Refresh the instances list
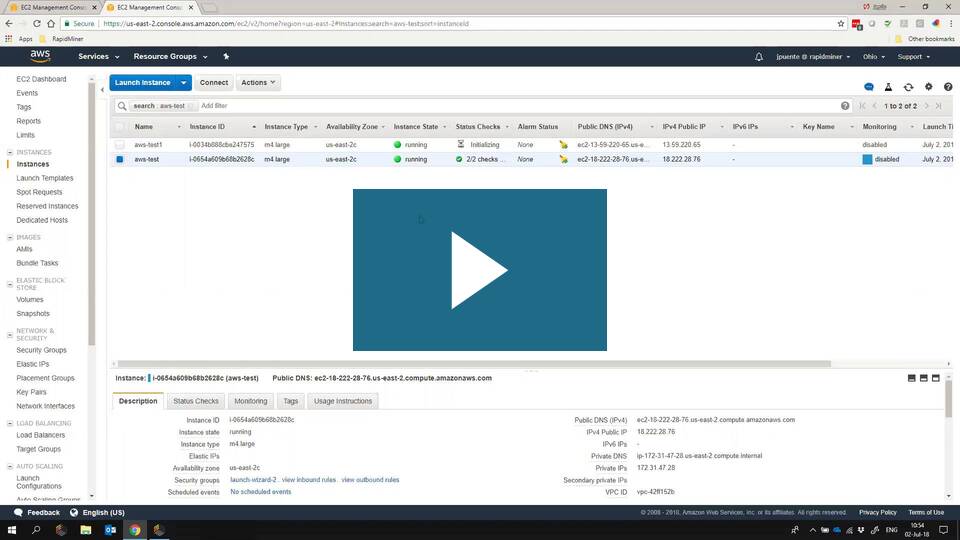This screenshot has height=540, width=960. click(x=909, y=87)
